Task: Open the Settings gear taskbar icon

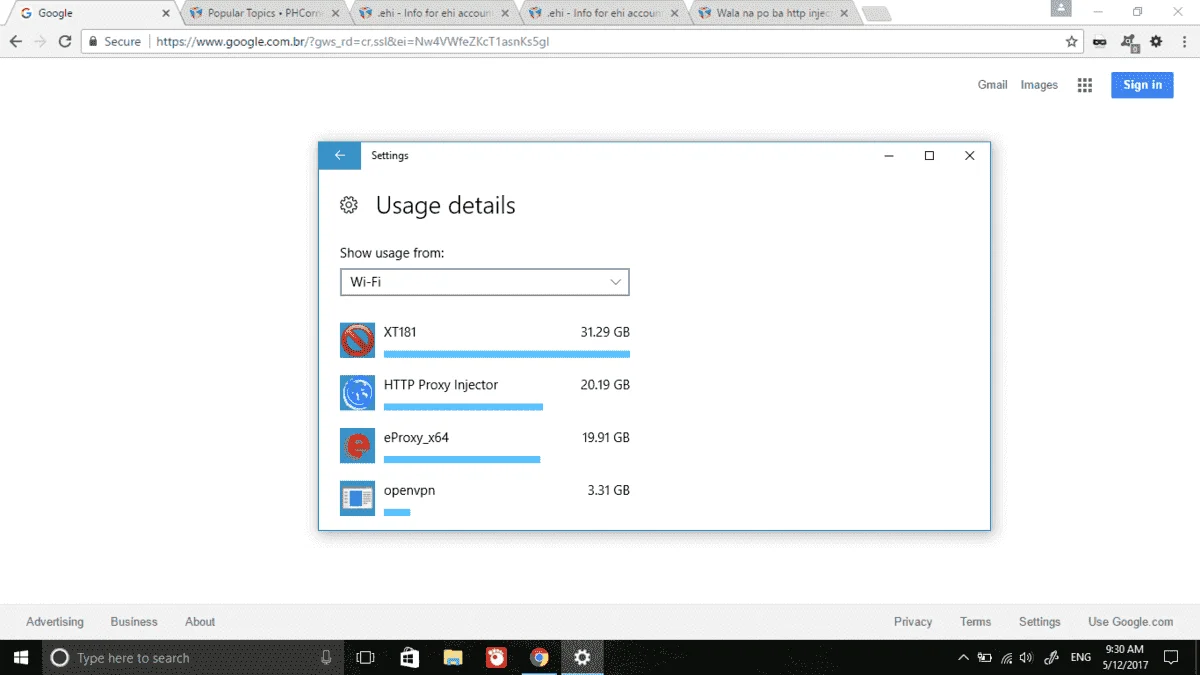Action: coord(582,658)
